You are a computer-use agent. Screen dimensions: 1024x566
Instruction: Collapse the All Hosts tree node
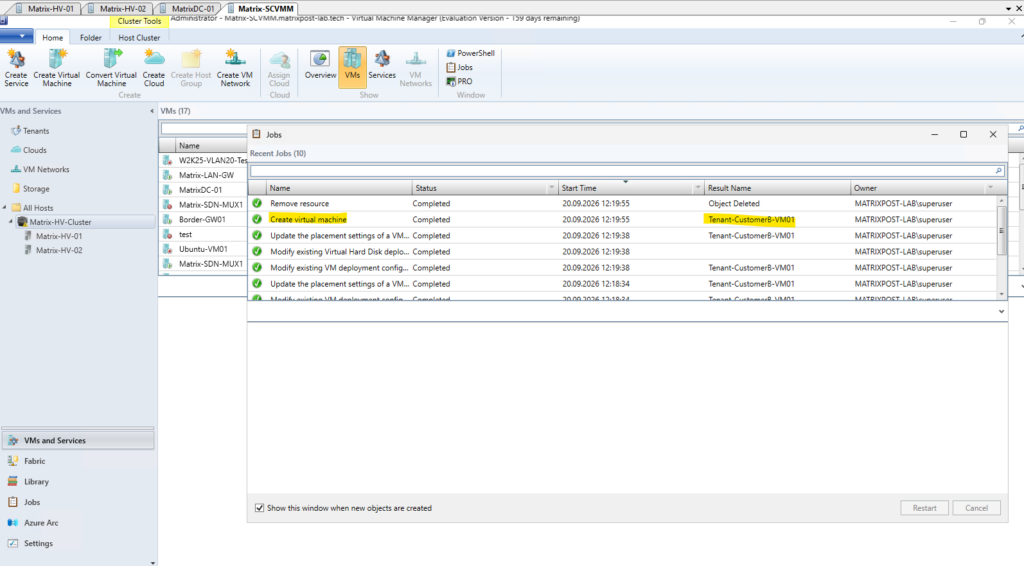(5, 208)
